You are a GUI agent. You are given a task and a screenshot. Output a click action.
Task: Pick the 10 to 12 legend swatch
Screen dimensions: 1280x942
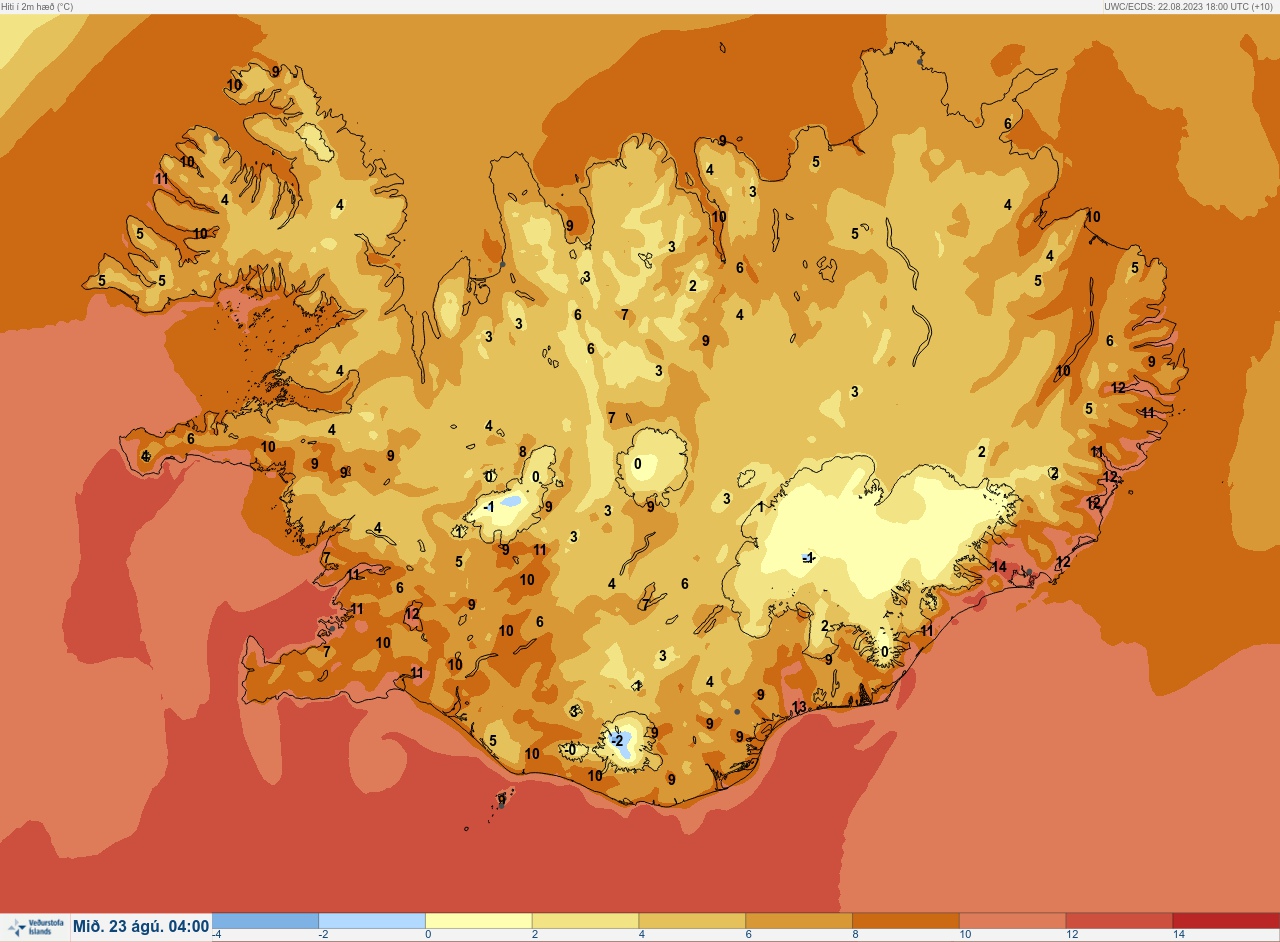click(1012, 920)
